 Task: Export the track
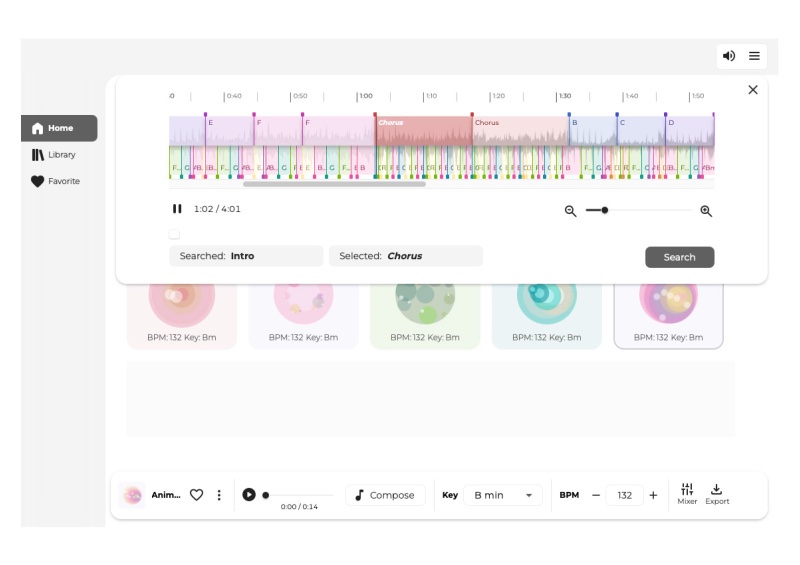tap(717, 494)
